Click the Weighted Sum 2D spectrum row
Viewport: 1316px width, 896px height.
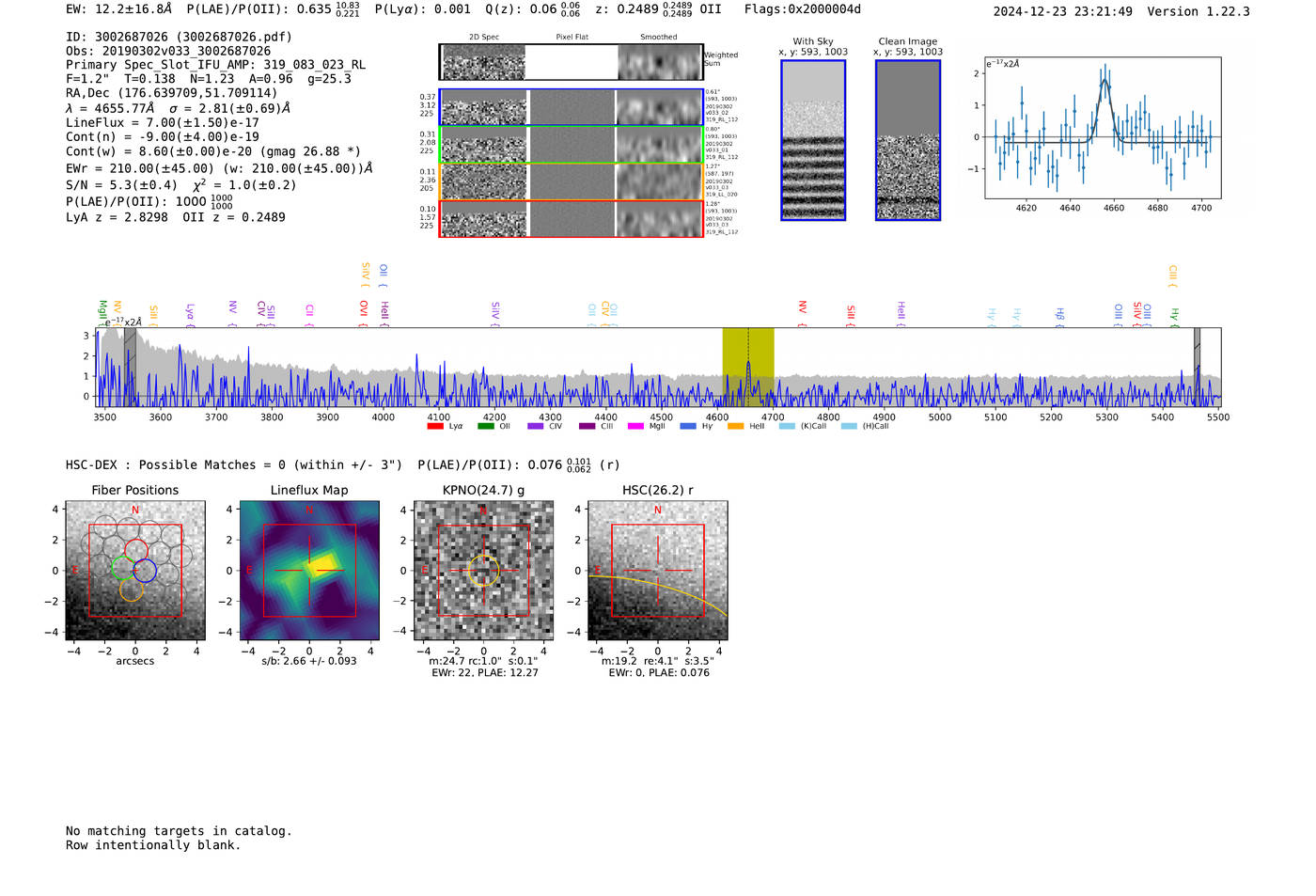pyautogui.click(x=572, y=62)
